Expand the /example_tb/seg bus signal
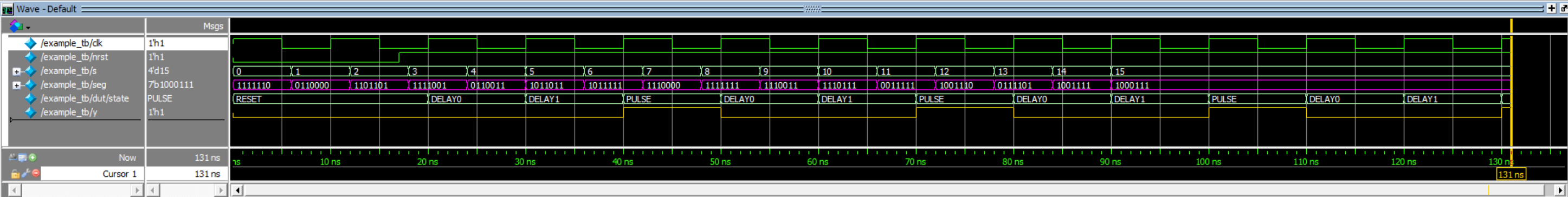Screen dimensions: 1568x197 click(16, 85)
